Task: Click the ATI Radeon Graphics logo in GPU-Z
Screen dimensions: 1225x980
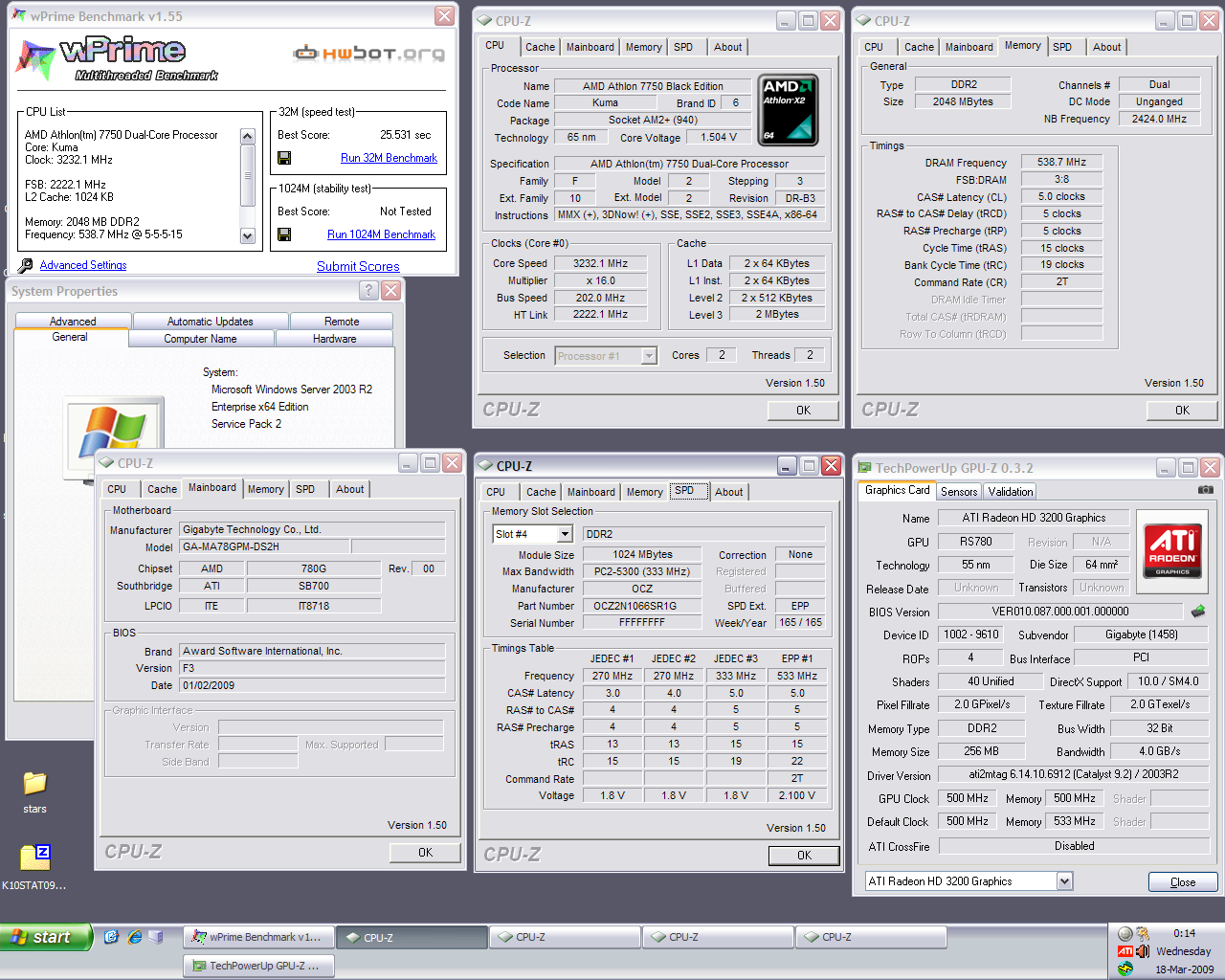Action: [x=1172, y=550]
